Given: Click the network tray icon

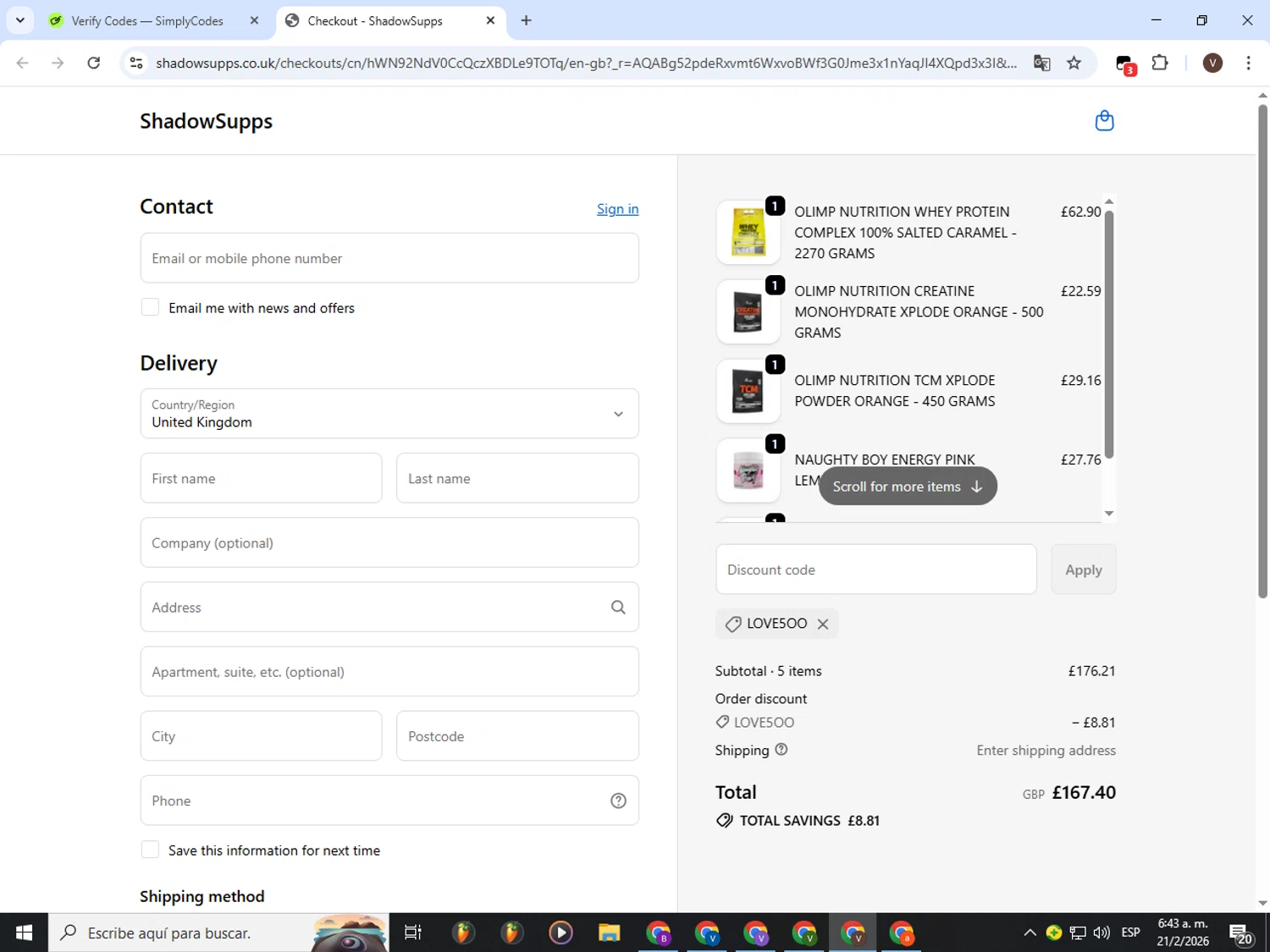Looking at the screenshot, I should (1078, 933).
